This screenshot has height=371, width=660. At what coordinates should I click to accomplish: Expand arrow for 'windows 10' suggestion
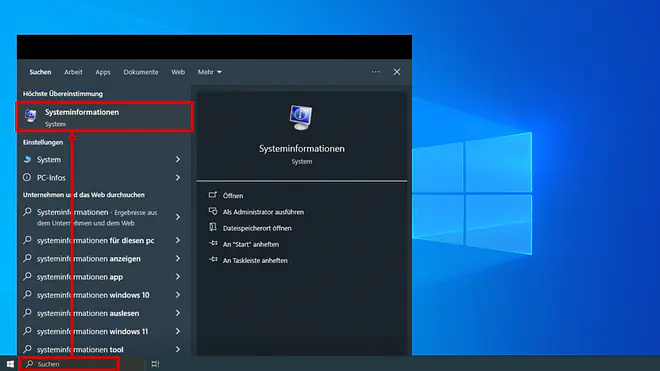[x=178, y=295]
